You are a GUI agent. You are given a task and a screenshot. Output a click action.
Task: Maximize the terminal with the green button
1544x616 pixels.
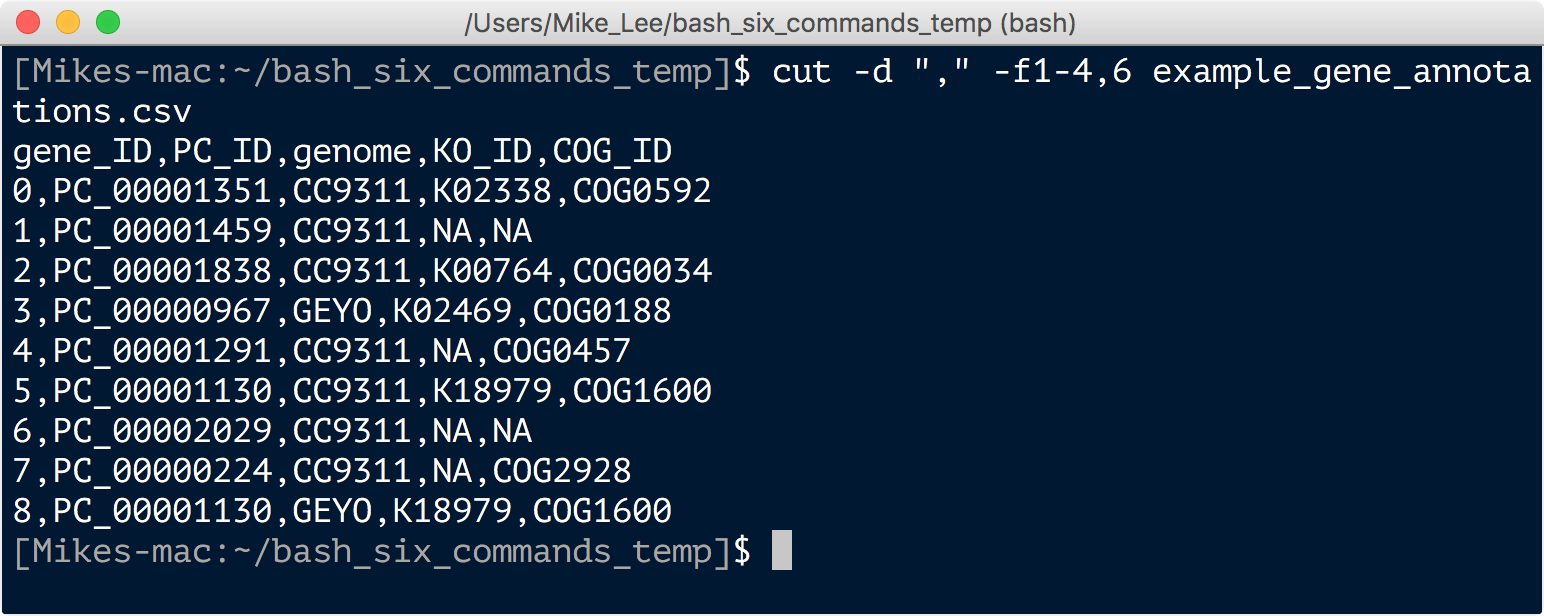108,21
